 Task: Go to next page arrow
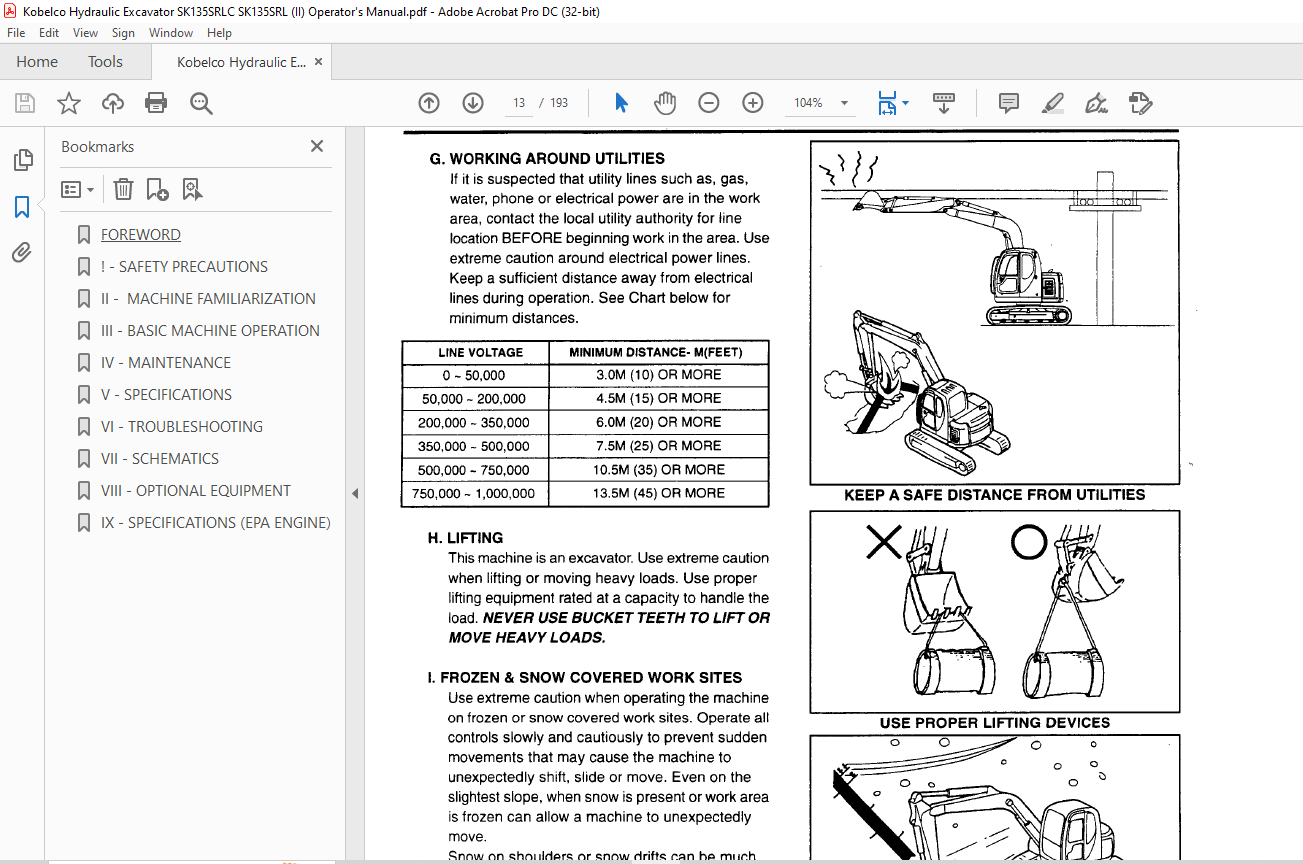[x=473, y=103]
